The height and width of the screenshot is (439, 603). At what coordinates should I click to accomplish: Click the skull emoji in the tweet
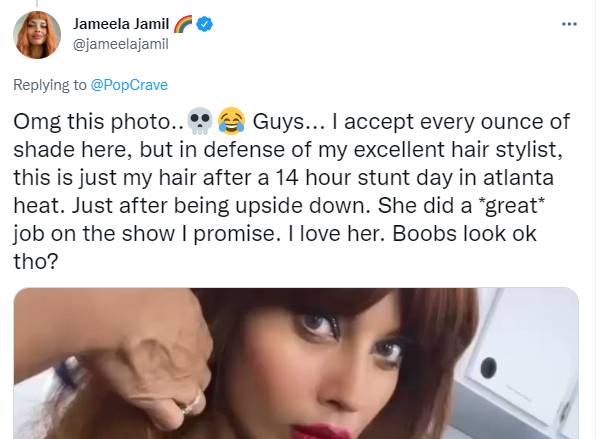click(x=199, y=123)
